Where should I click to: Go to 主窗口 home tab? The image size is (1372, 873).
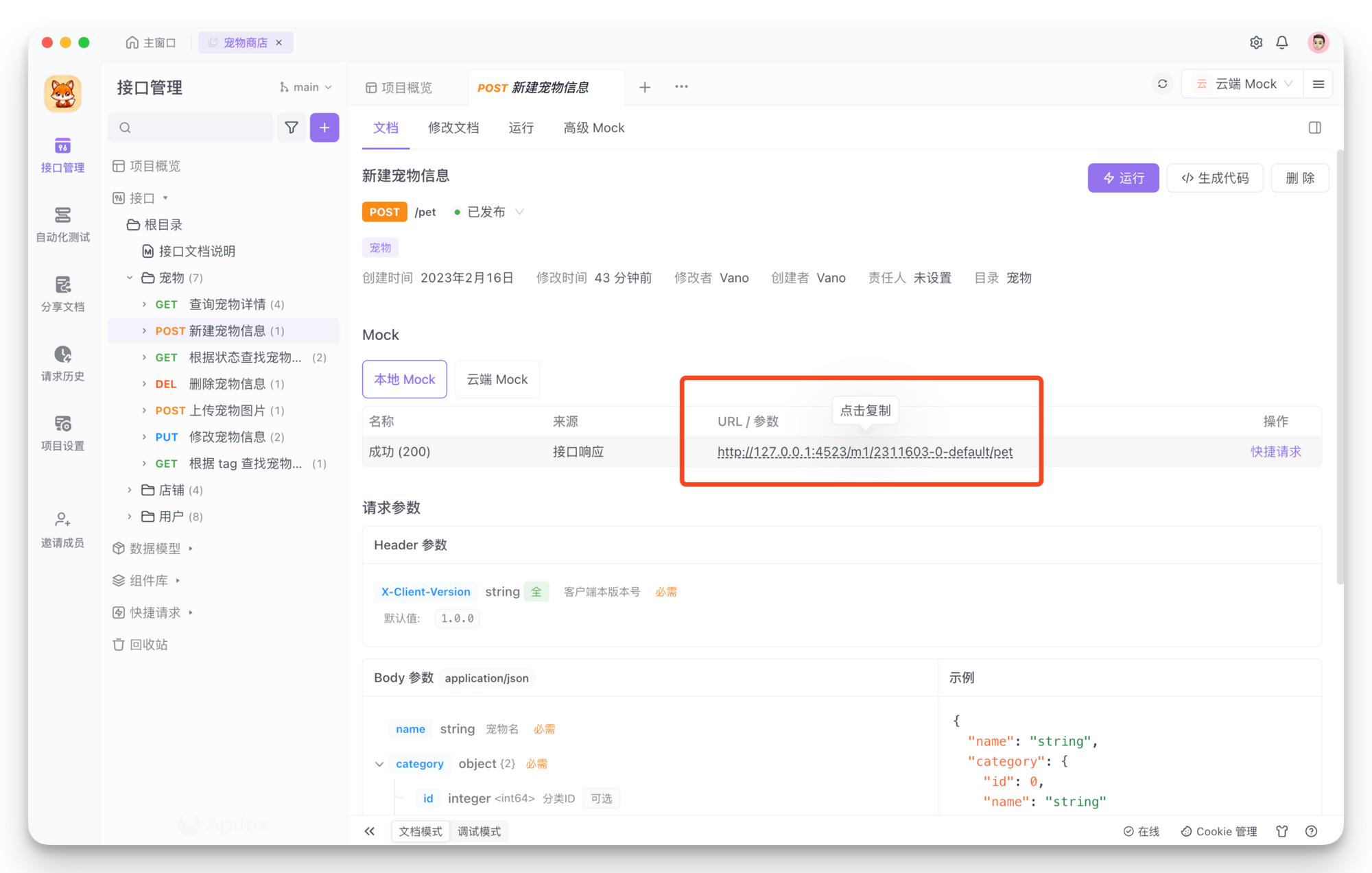click(151, 43)
